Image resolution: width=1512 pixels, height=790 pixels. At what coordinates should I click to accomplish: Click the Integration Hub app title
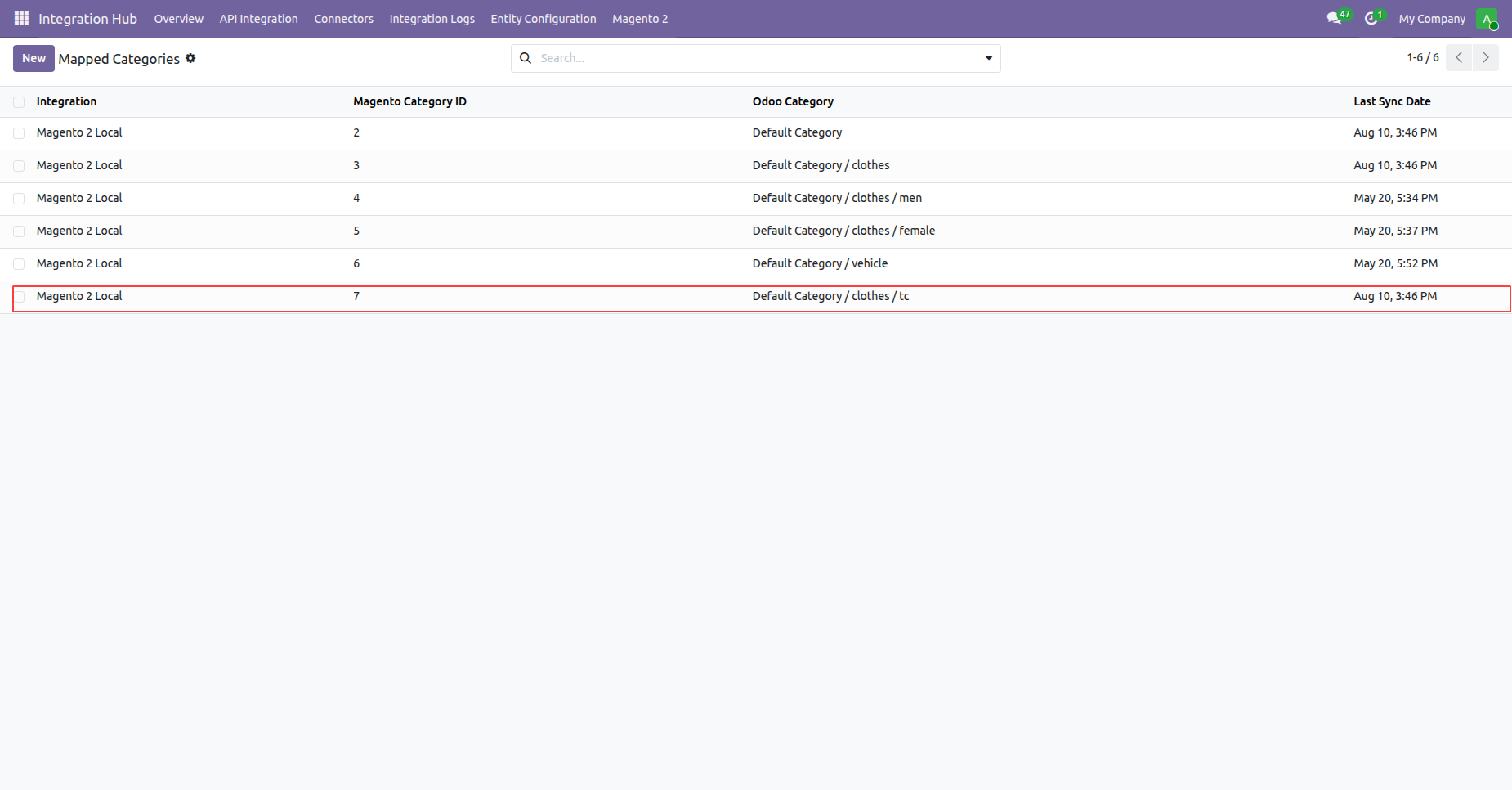[x=87, y=19]
